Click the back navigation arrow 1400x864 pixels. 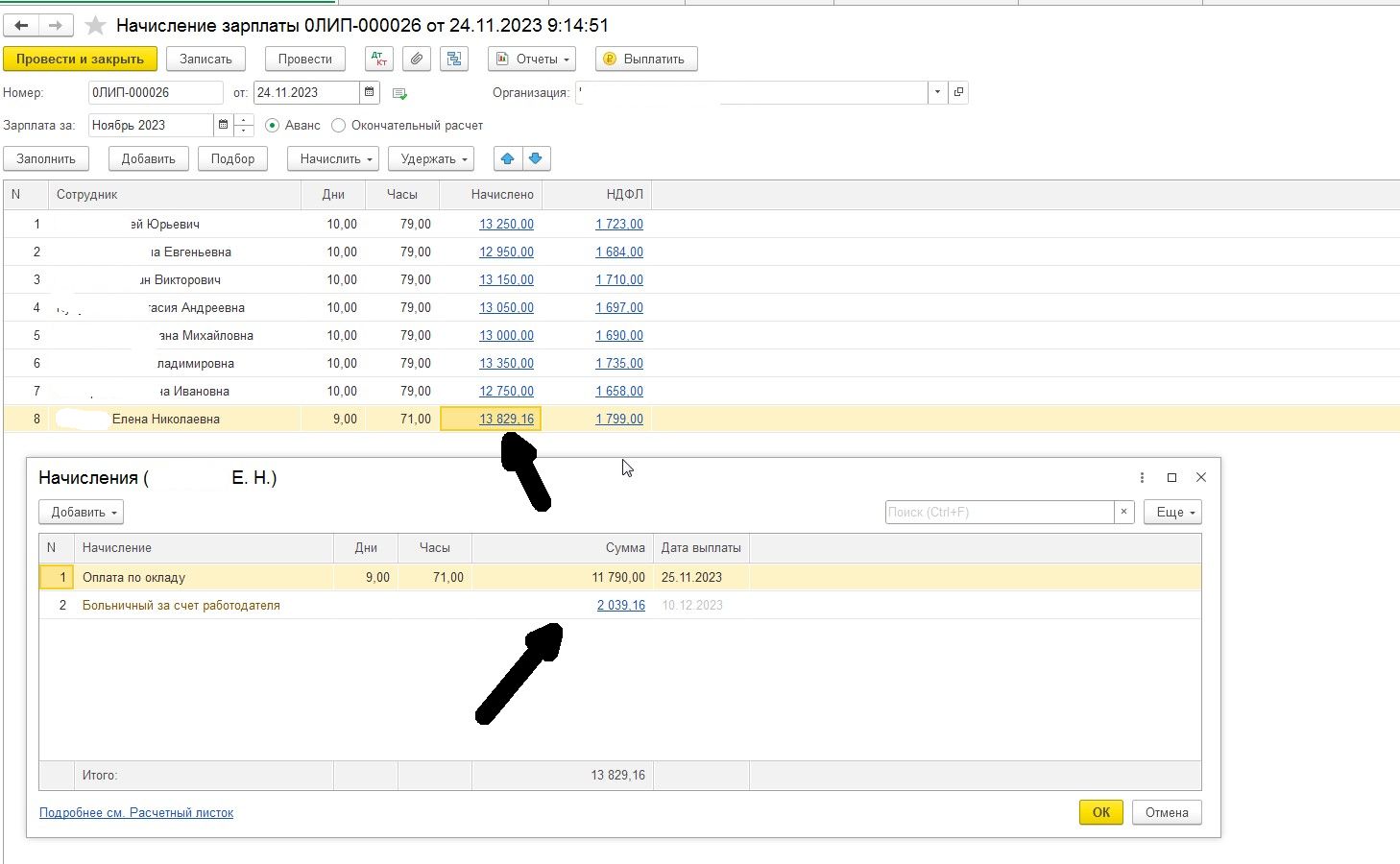point(21,26)
